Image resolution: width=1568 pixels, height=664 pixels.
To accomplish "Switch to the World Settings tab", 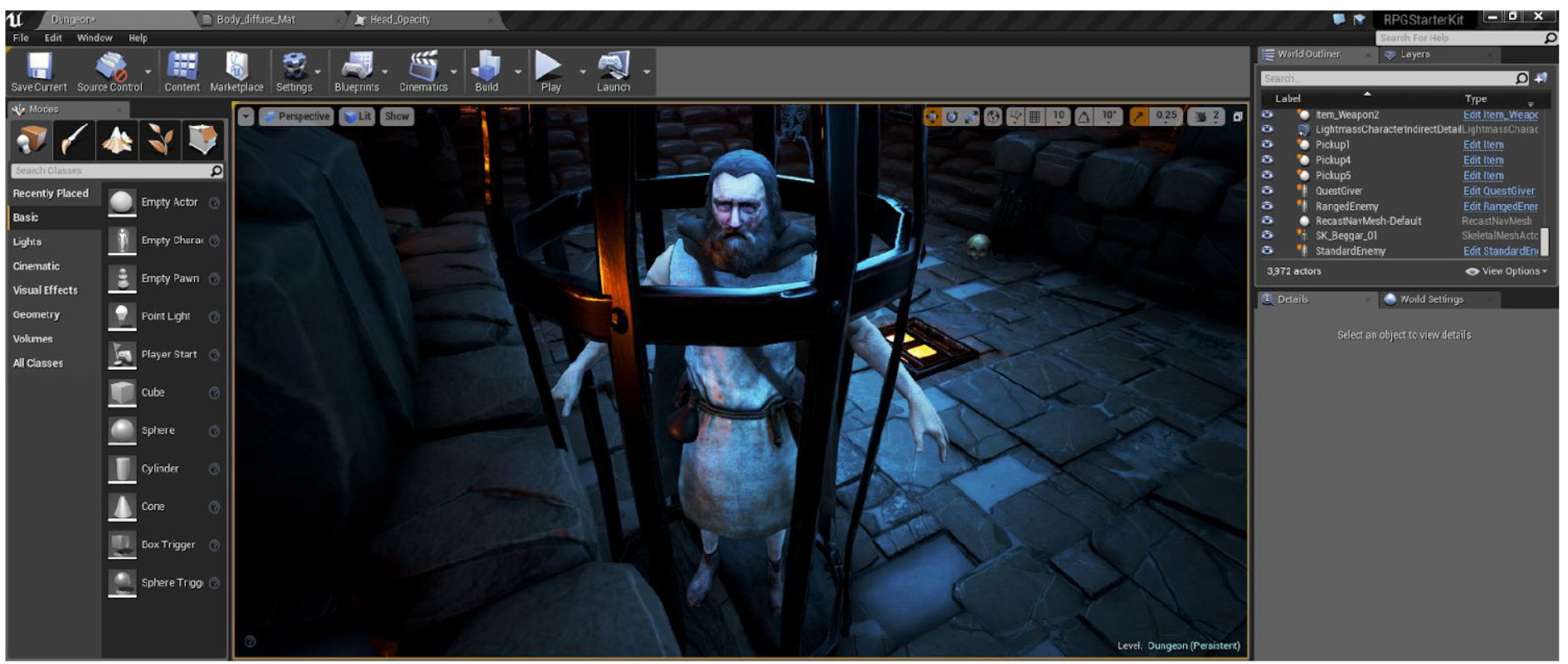I will coord(1430,300).
